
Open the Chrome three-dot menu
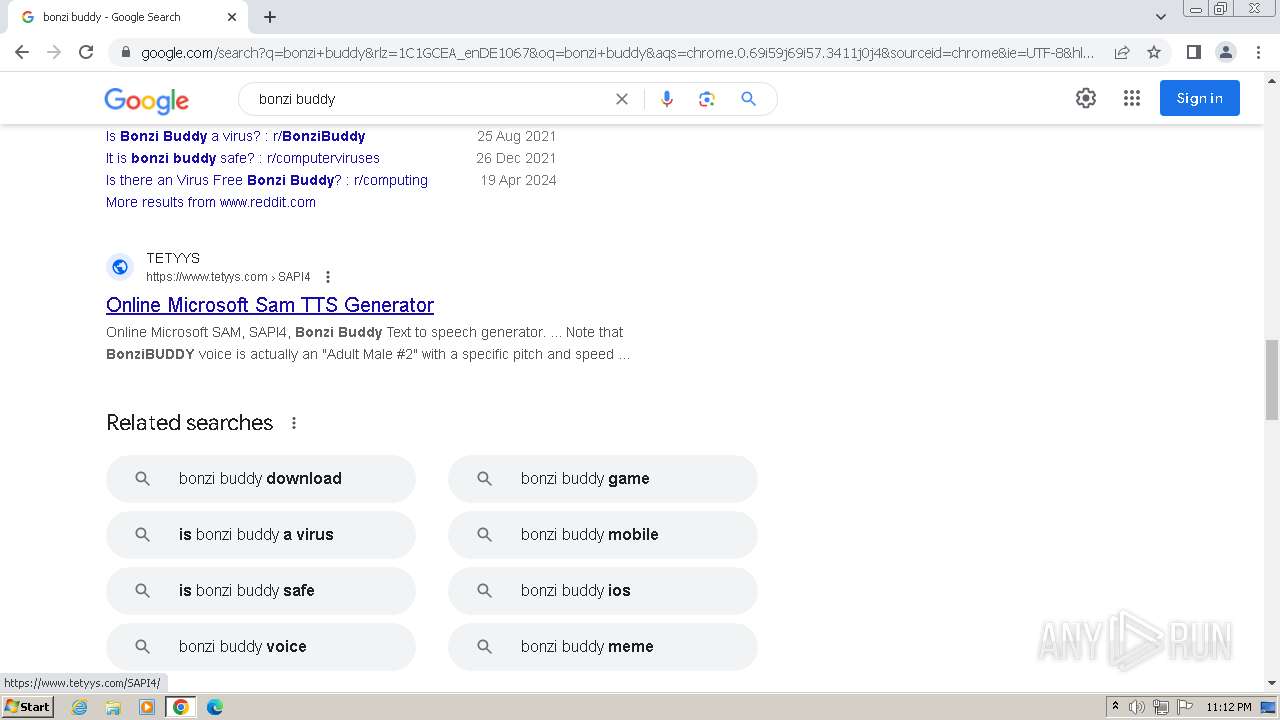point(1258,52)
